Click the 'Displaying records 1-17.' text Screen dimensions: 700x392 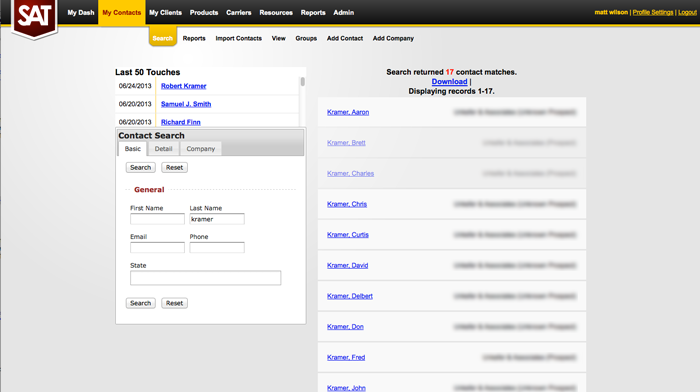[x=451, y=91]
